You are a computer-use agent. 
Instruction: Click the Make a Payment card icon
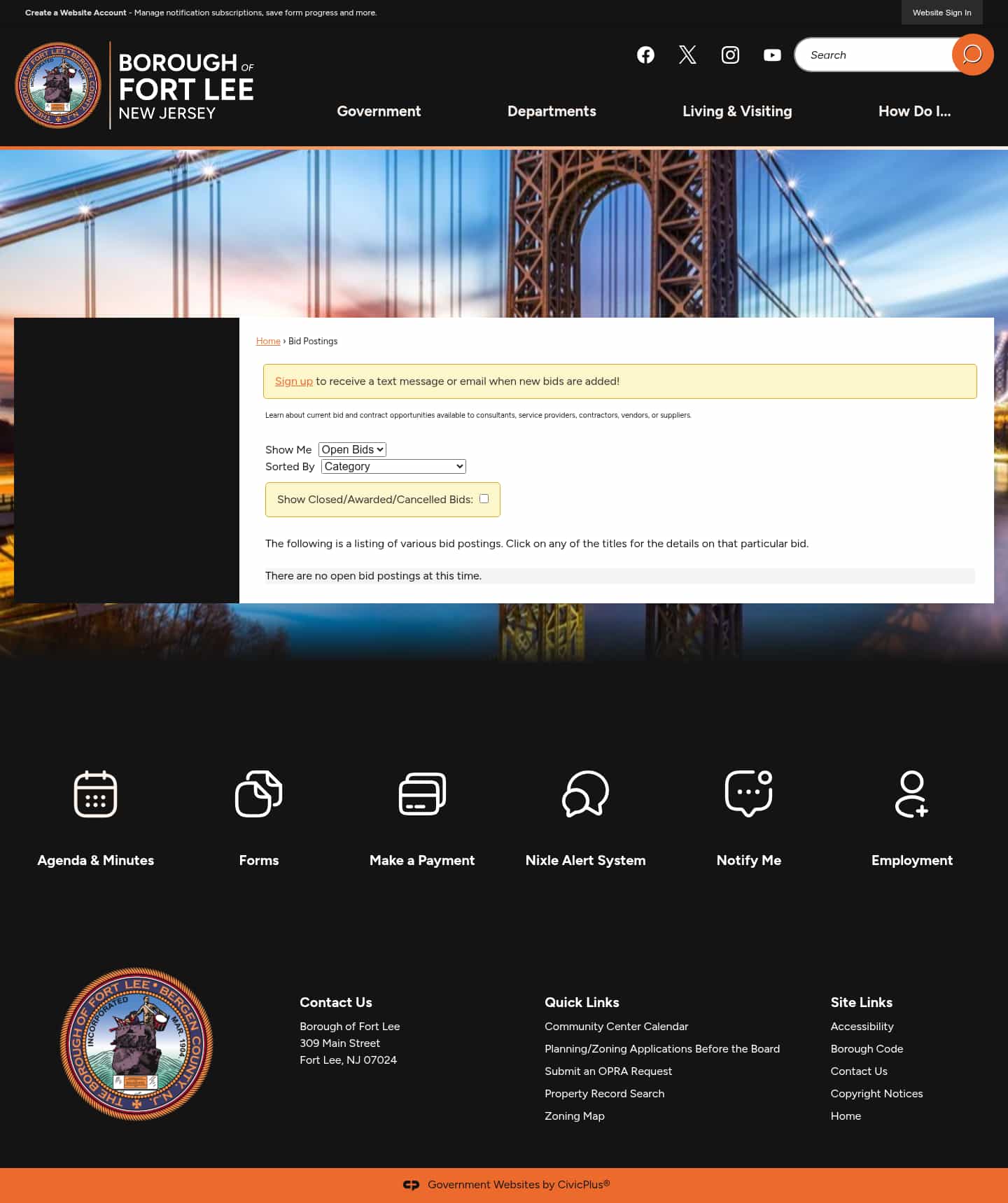(x=422, y=794)
